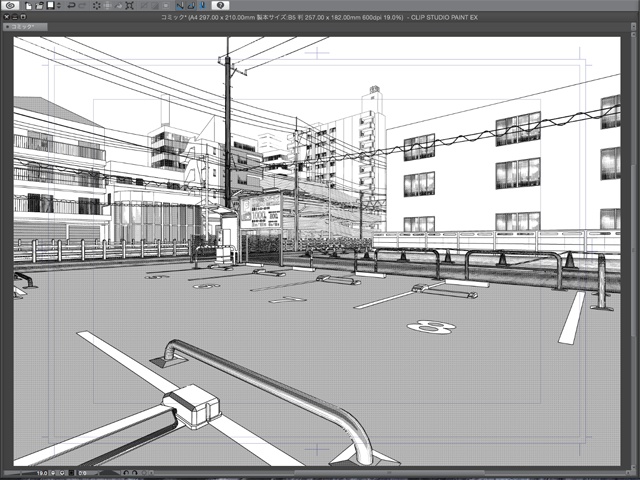Click the rotation slider in the bottom bar
The image size is (640, 480).
click(109, 473)
